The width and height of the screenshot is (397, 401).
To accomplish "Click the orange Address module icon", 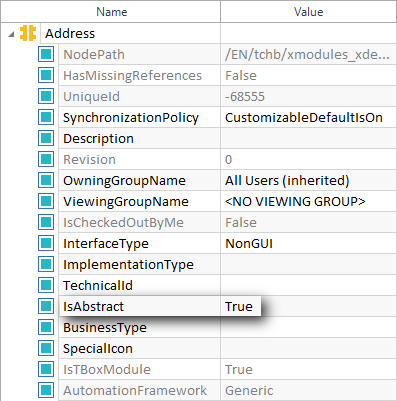I will click(28, 33).
